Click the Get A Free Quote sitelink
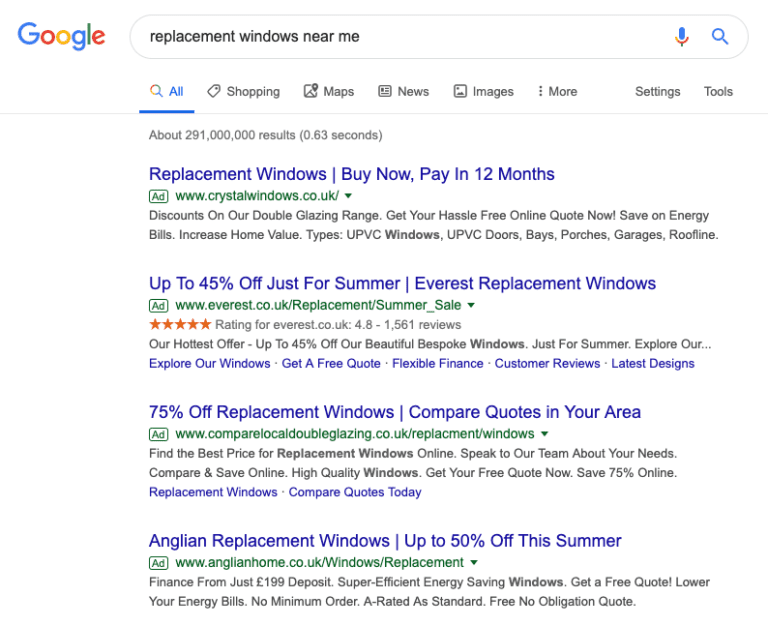This screenshot has height=626, width=768. pos(331,363)
